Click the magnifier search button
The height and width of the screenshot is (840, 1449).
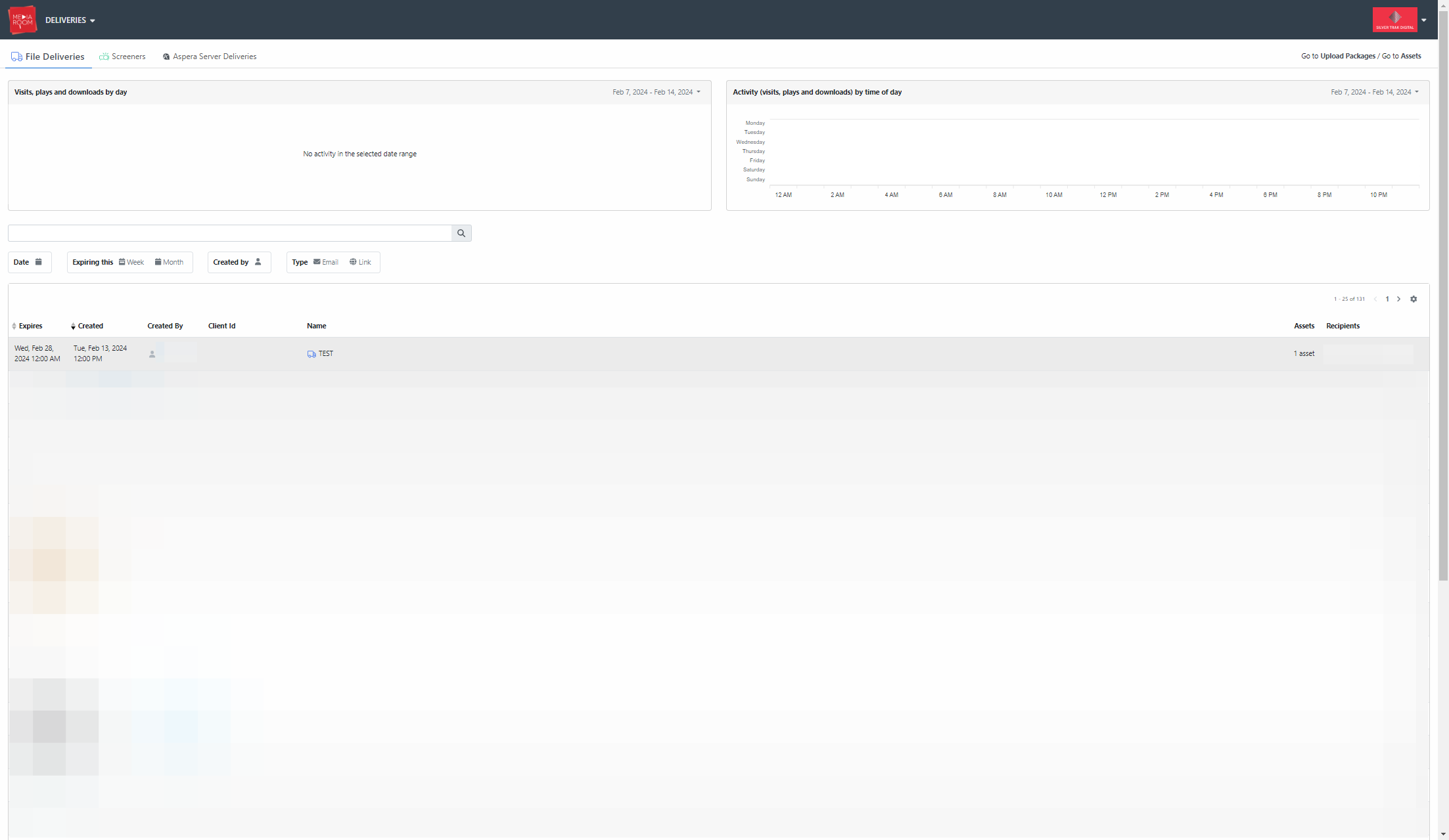pos(461,233)
